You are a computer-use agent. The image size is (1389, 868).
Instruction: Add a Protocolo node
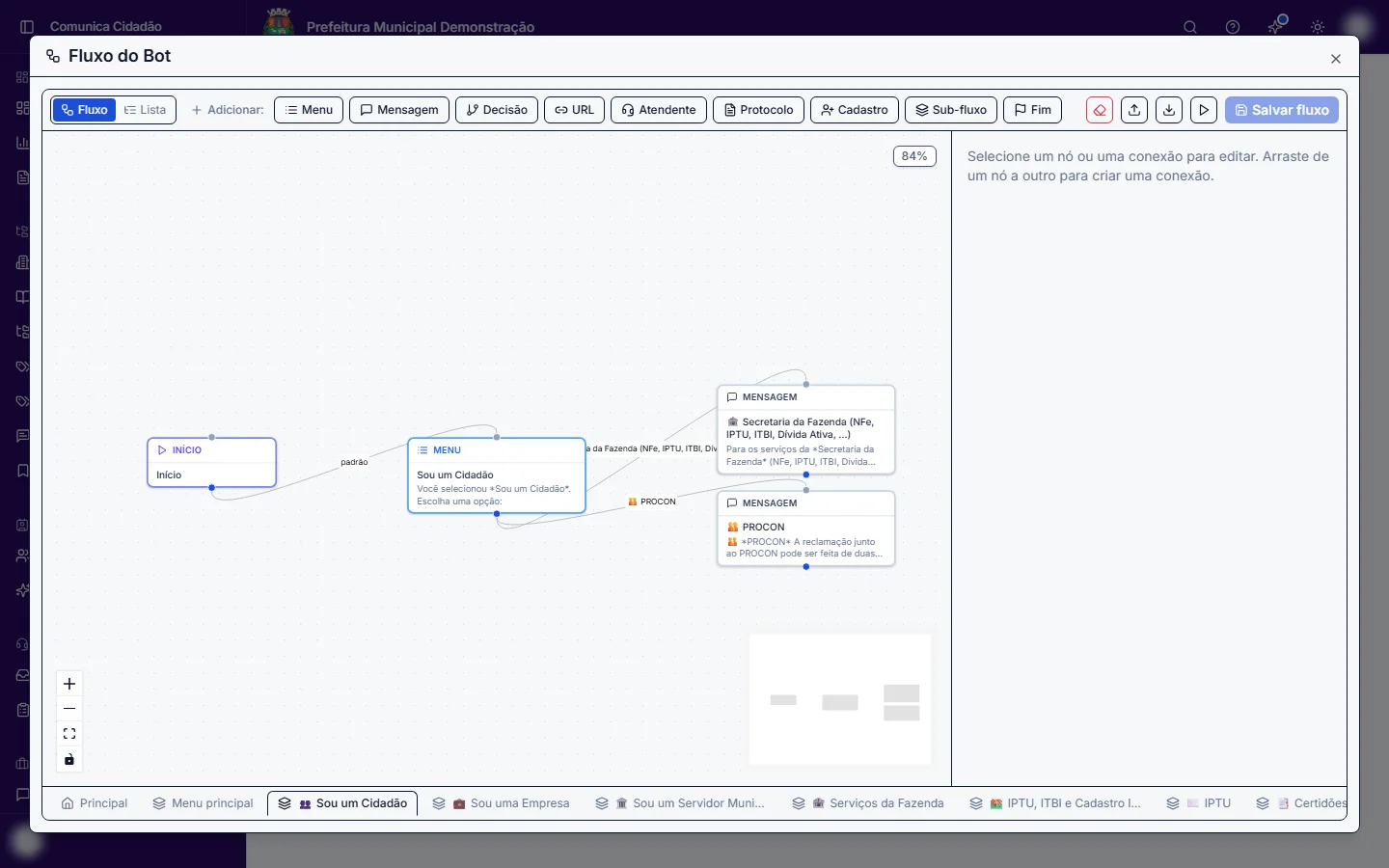[758, 110]
